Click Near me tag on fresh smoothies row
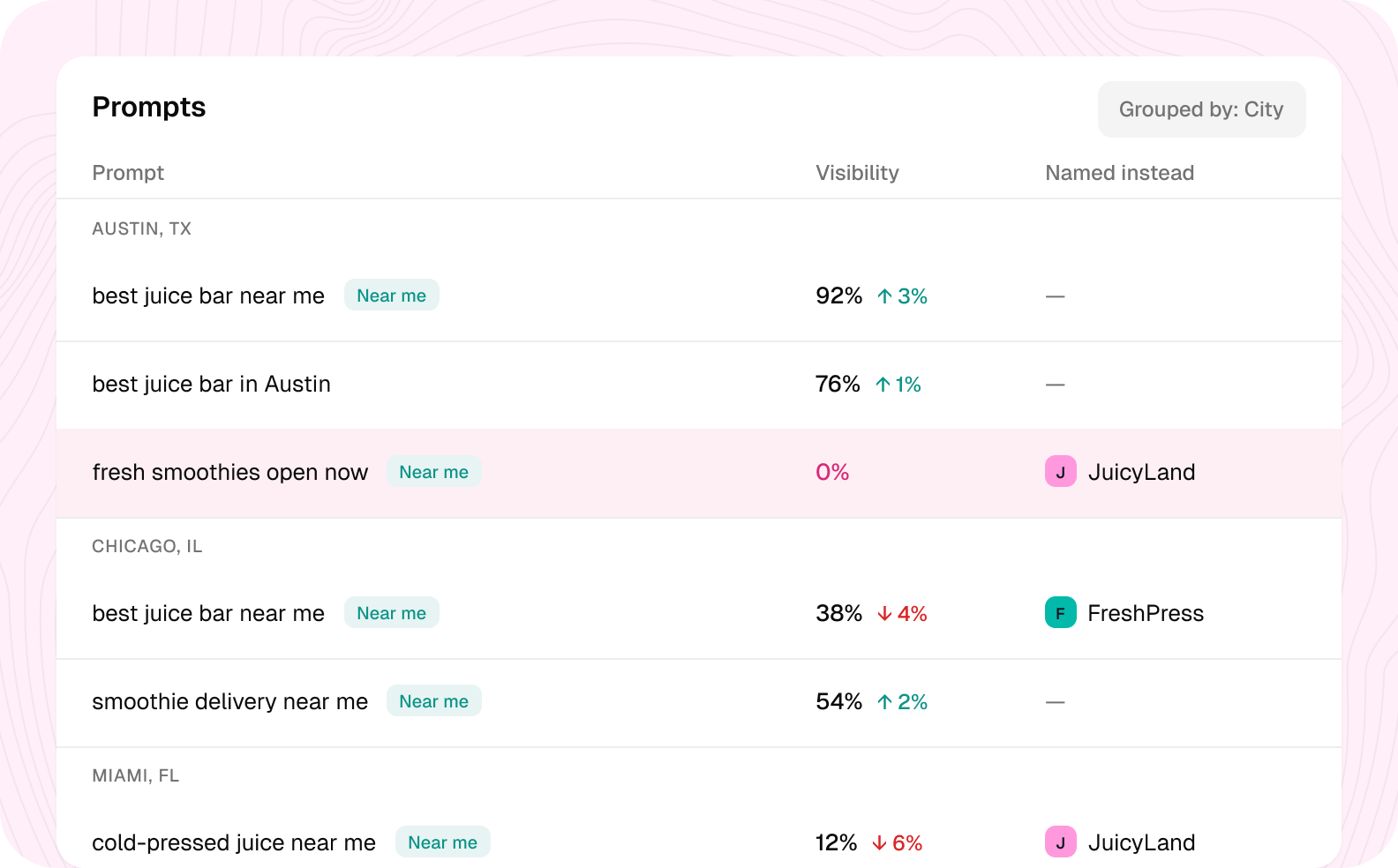Viewport: 1398px width, 868px height. [434, 472]
